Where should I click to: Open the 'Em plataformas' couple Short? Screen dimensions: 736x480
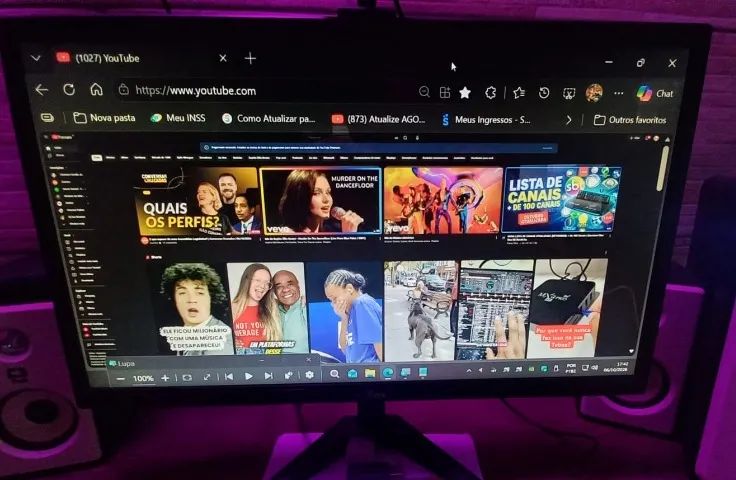[267, 309]
